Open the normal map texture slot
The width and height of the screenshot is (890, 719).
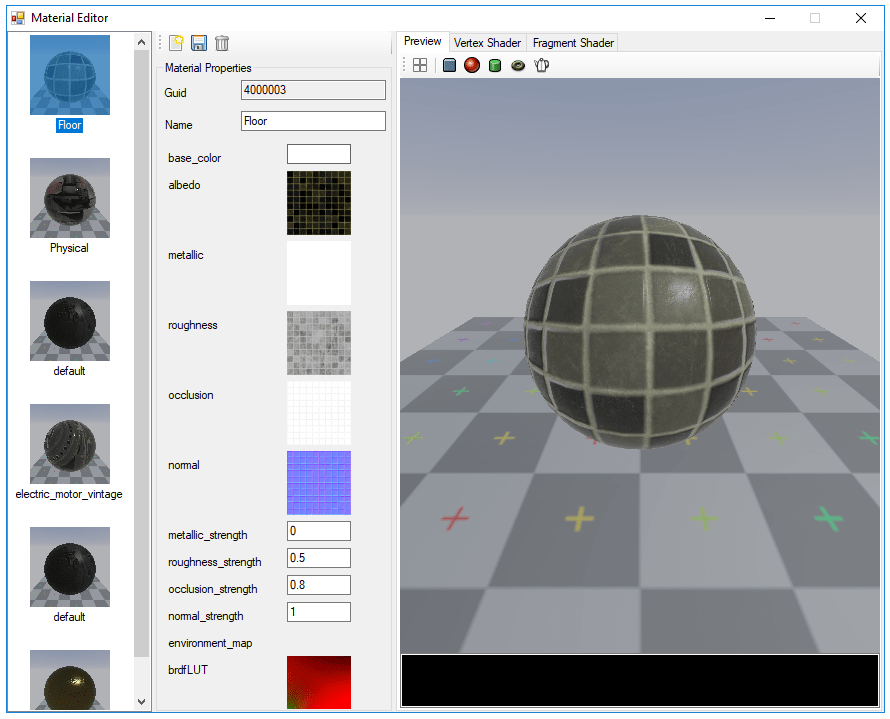pos(318,483)
